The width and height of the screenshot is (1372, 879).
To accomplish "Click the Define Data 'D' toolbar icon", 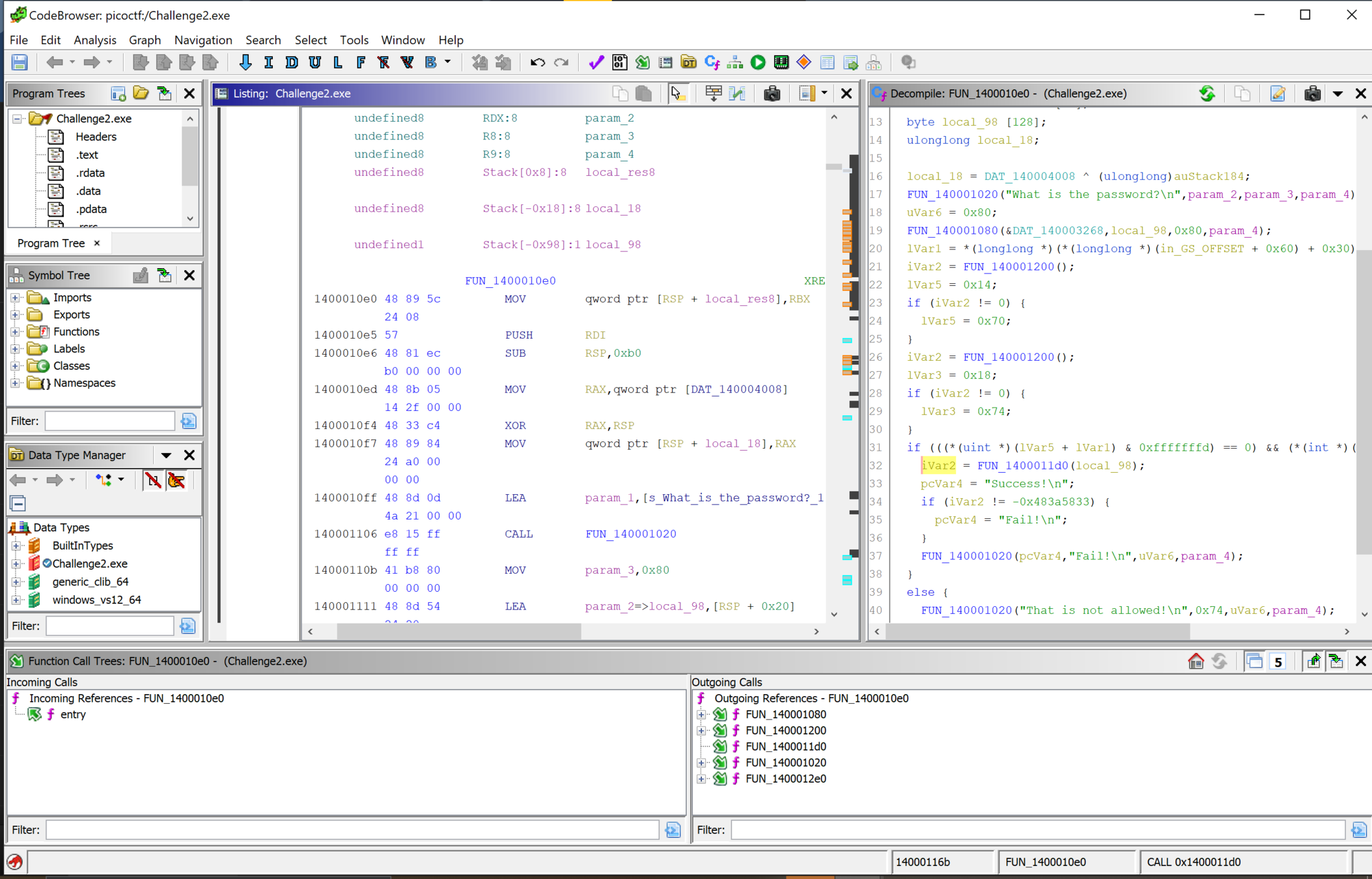I will click(x=291, y=63).
